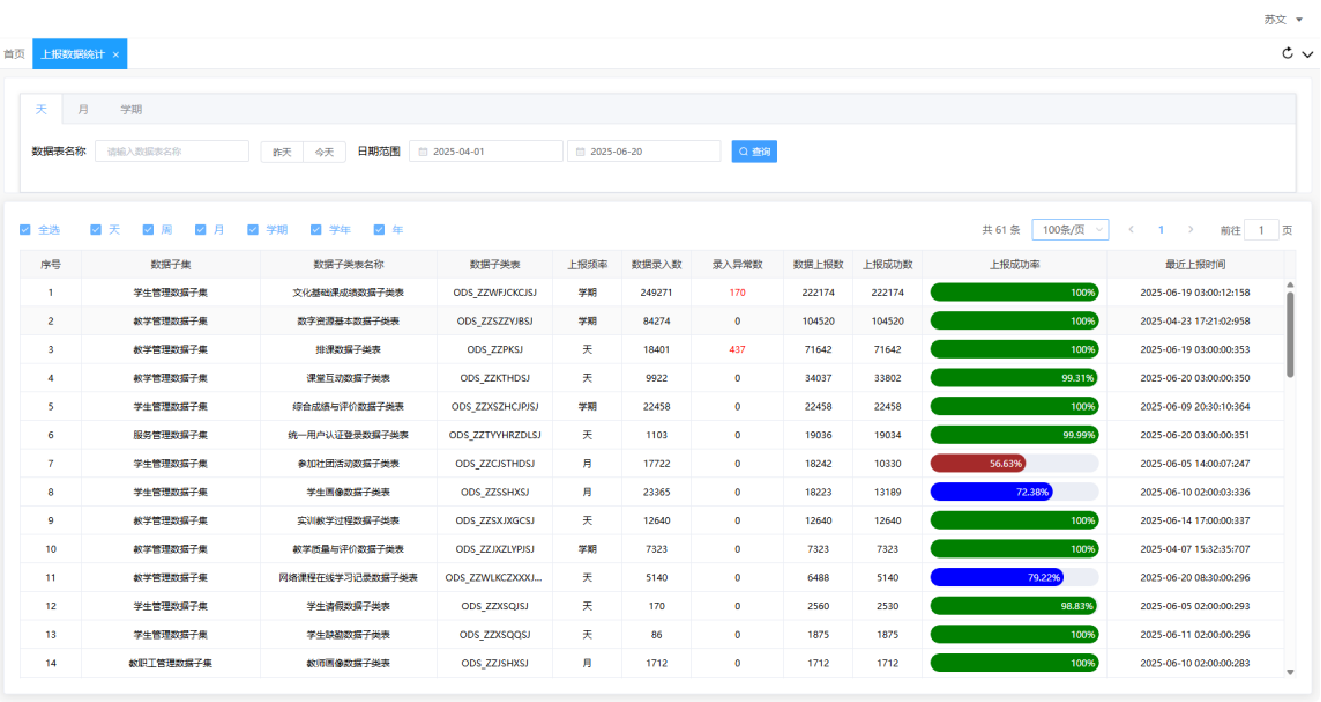Click the 最近上报时间 column header

(x=1195, y=264)
